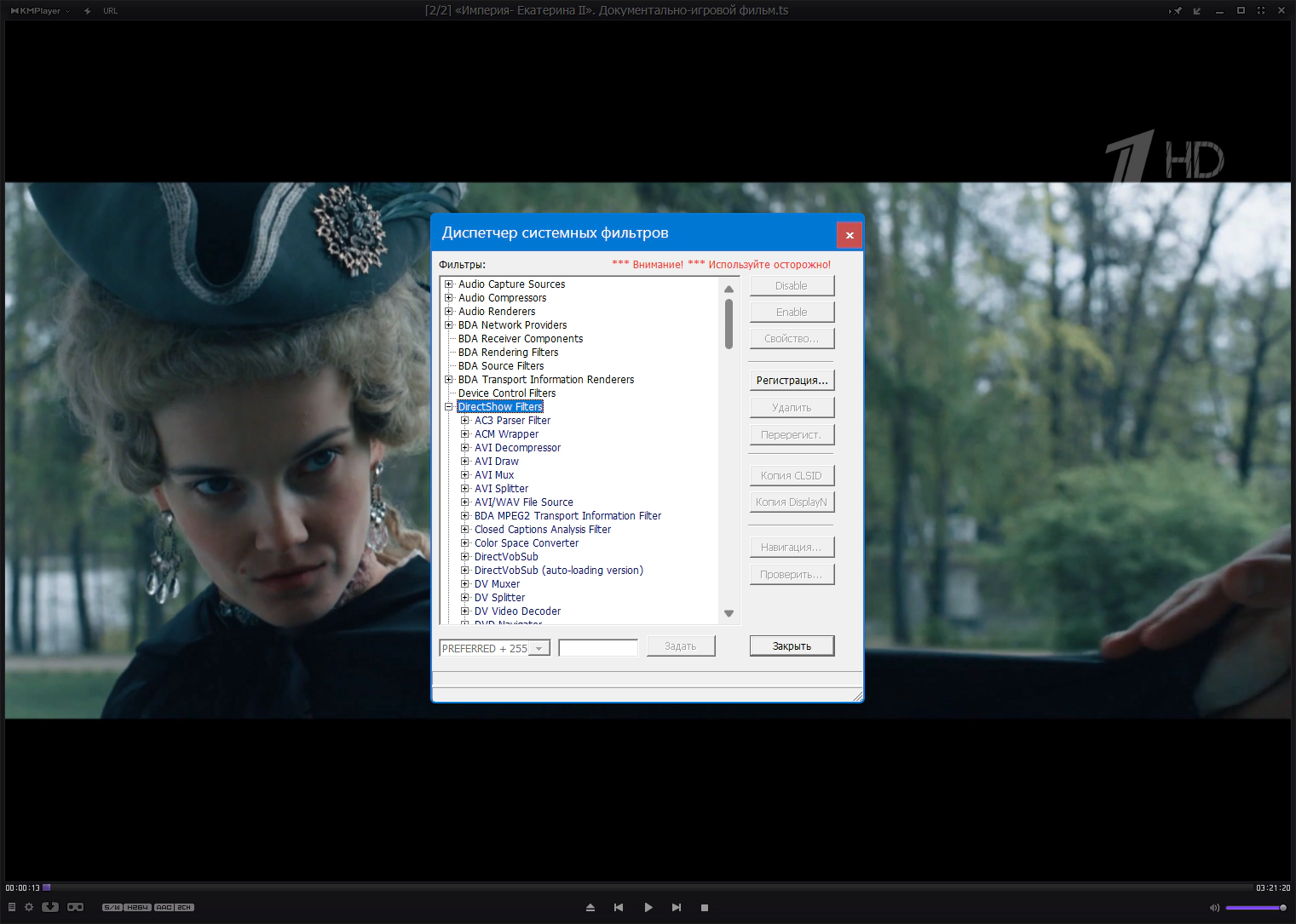Click the download arrow badge icon
This screenshot has width=1296, height=924.
pyautogui.click(x=50, y=907)
